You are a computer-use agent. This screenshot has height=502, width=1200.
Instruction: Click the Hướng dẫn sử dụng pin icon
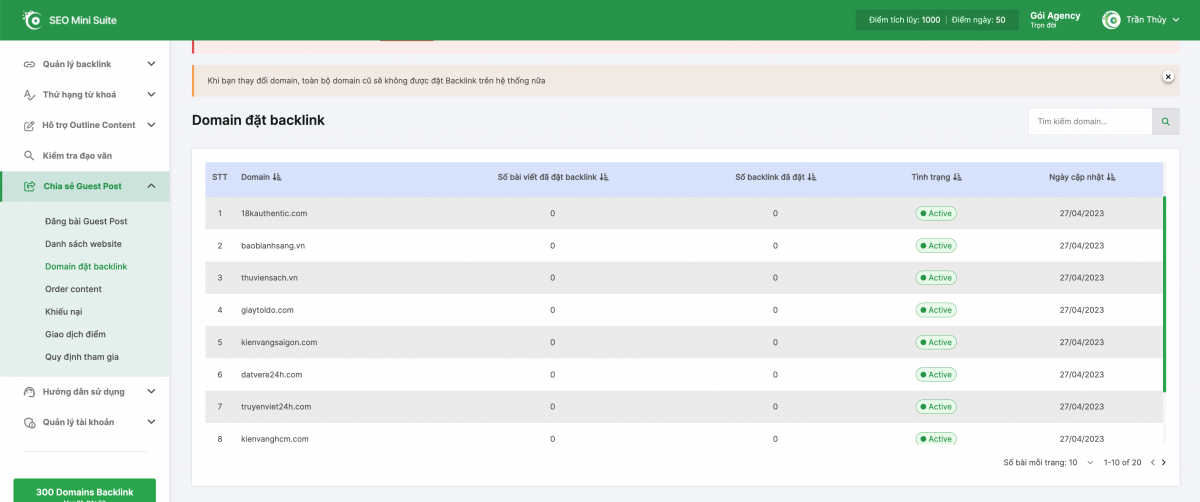[x=29, y=392]
